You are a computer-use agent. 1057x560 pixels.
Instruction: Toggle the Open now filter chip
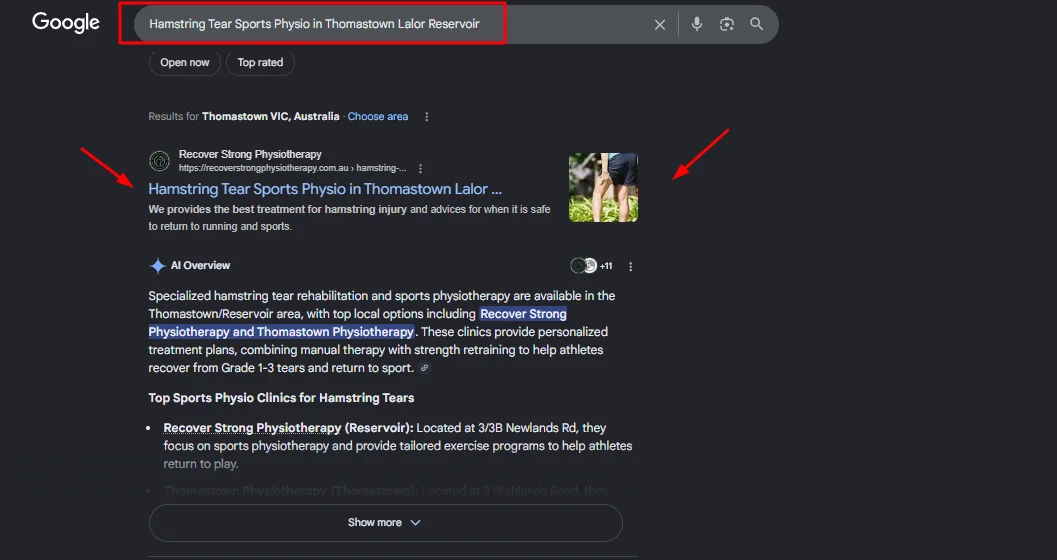coord(185,63)
